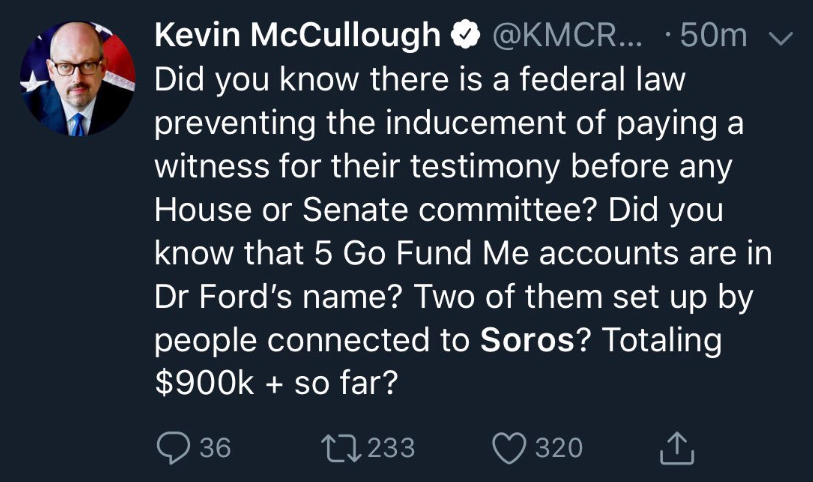This screenshot has width=813, height=482.
Task: Click the reply speech bubble icon
Action: [x=174, y=447]
